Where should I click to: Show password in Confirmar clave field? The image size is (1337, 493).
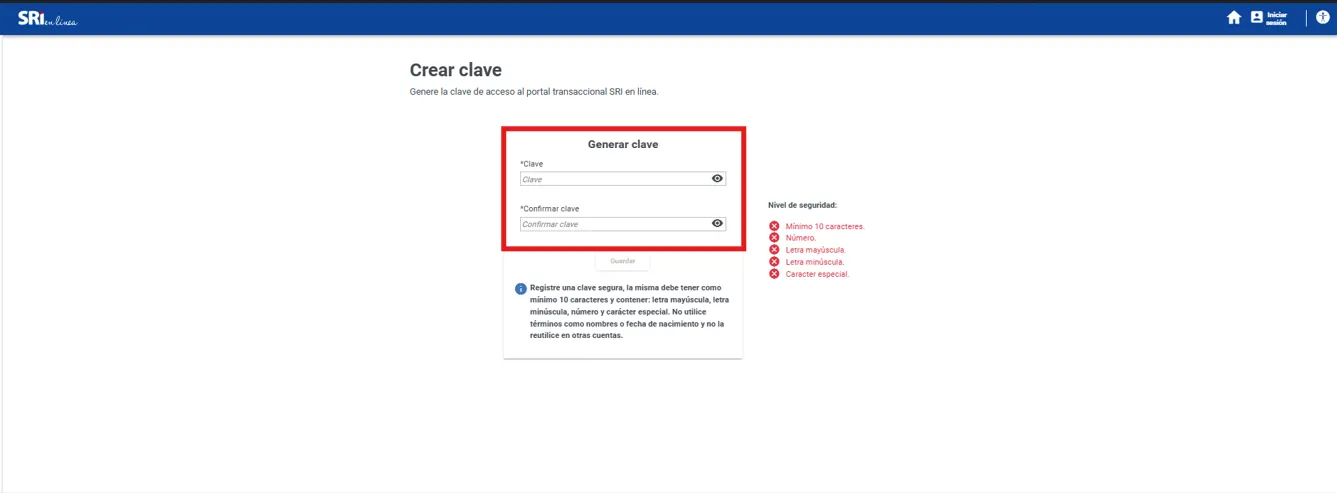pyautogui.click(x=717, y=224)
